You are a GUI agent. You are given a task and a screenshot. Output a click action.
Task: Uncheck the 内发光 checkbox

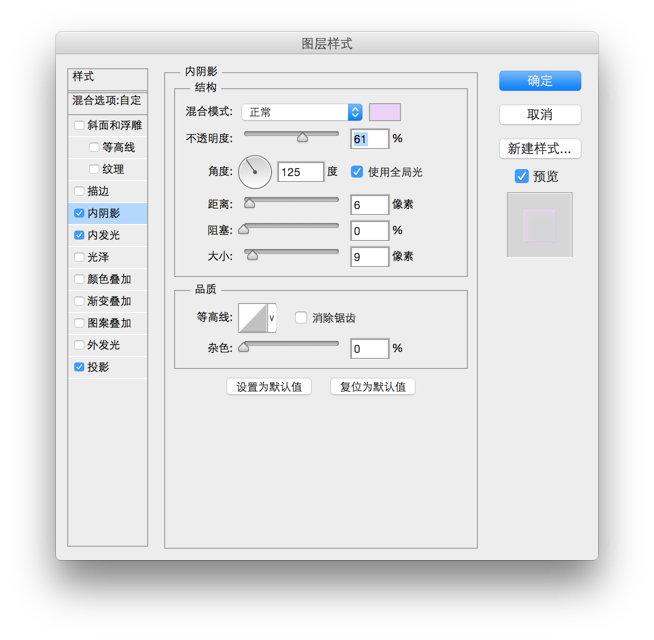point(79,235)
